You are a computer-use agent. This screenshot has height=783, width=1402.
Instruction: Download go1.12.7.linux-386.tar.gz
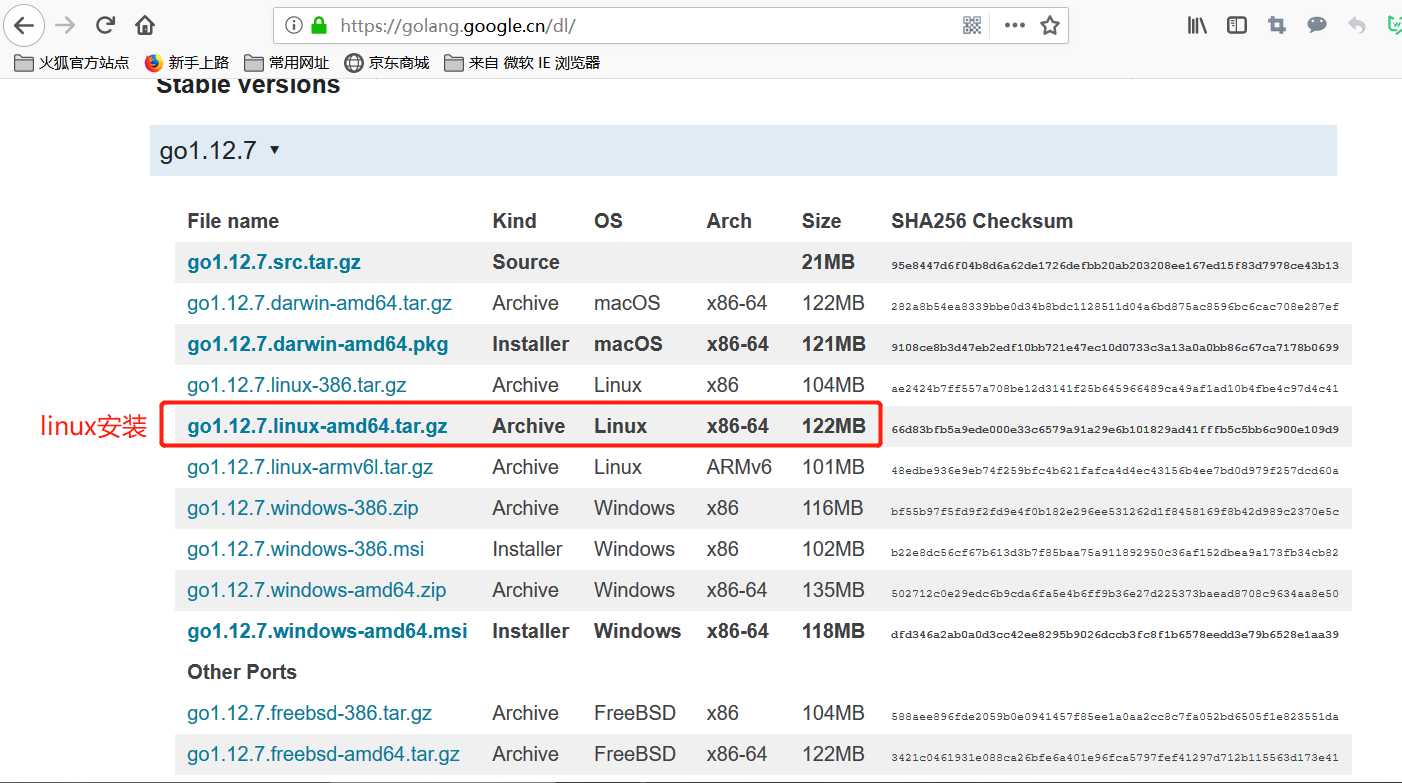point(297,385)
